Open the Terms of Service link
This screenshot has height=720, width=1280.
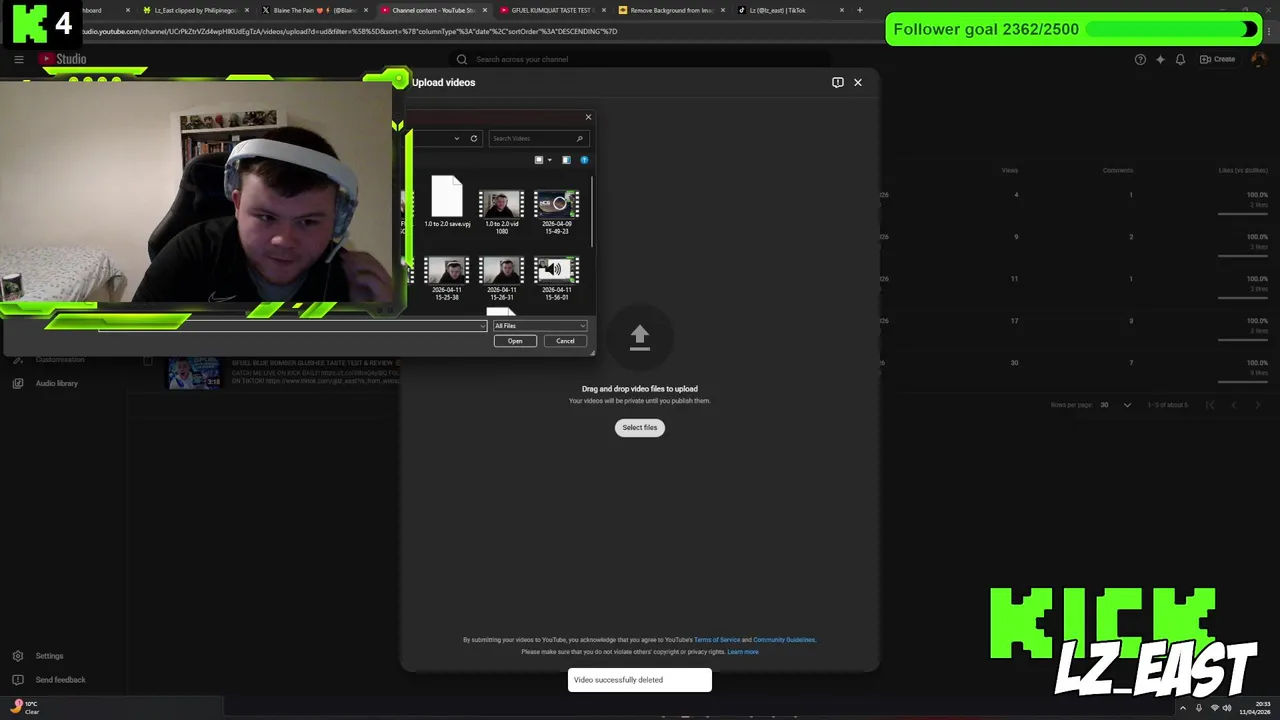(717, 640)
